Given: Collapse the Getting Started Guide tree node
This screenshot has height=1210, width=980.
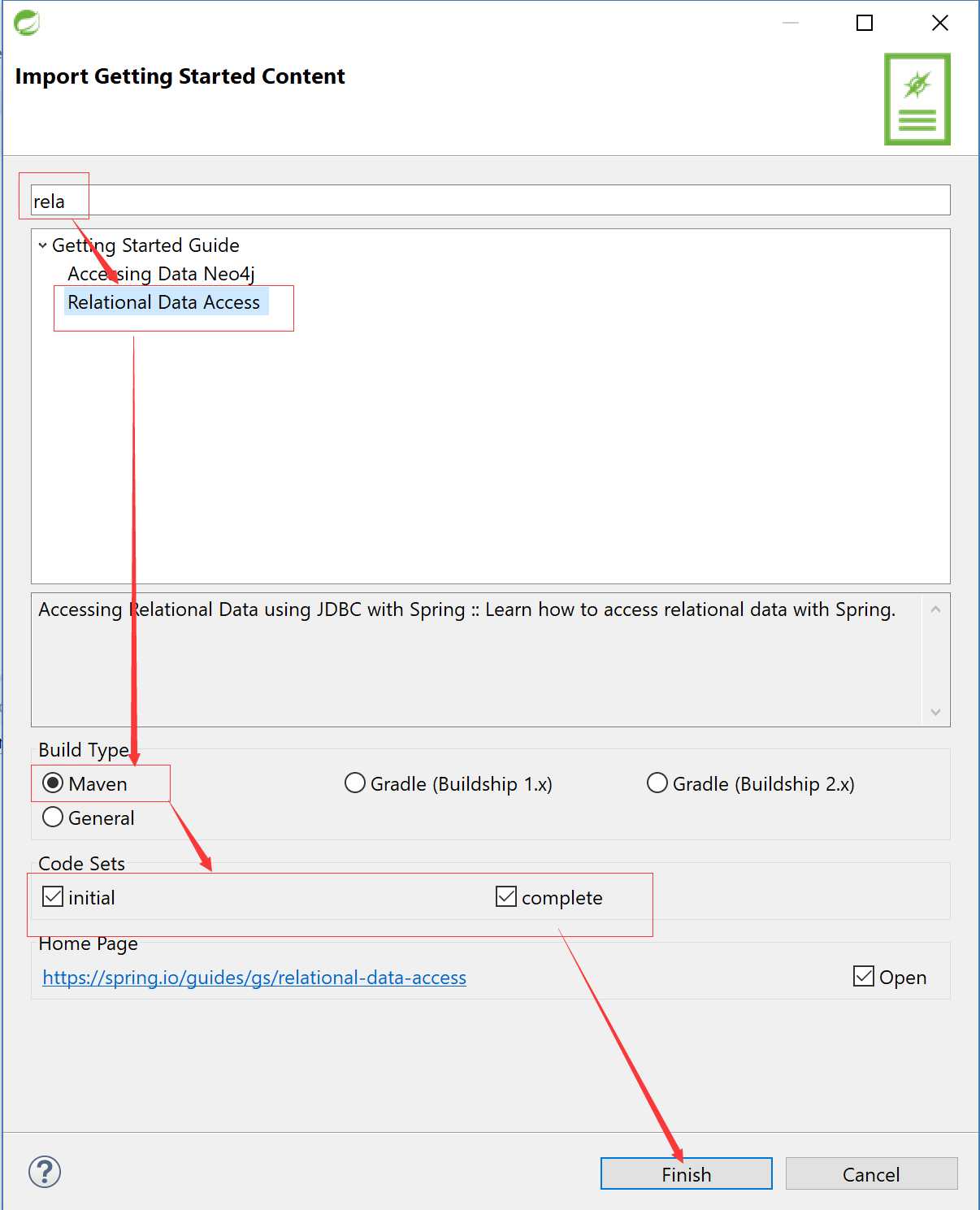Looking at the screenshot, I should pos(42,245).
